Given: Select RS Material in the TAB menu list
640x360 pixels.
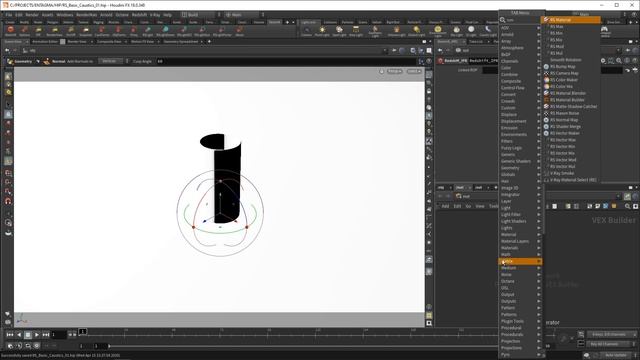Looking at the screenshot, I should pos(571,20).
